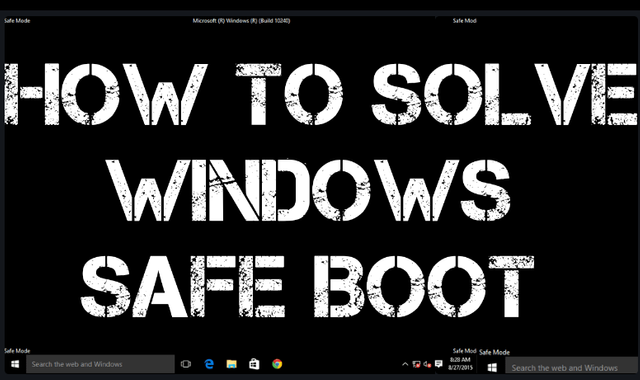The width and height of the screenshot is (640, 380).
Task: Open the Windows Store taskbar icon
Action: pyautogui.click(x=254, y=364)
